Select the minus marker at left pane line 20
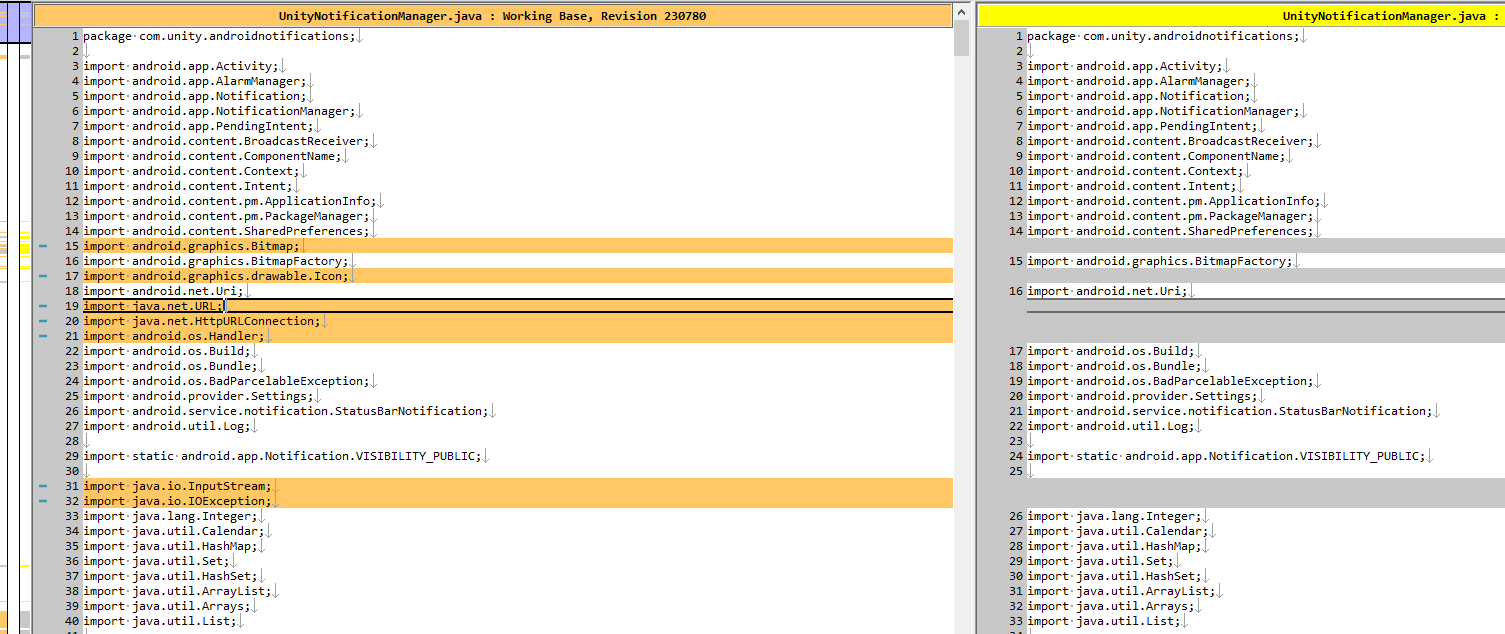This screenshot has height=634, width=1505. click(43, 321)
